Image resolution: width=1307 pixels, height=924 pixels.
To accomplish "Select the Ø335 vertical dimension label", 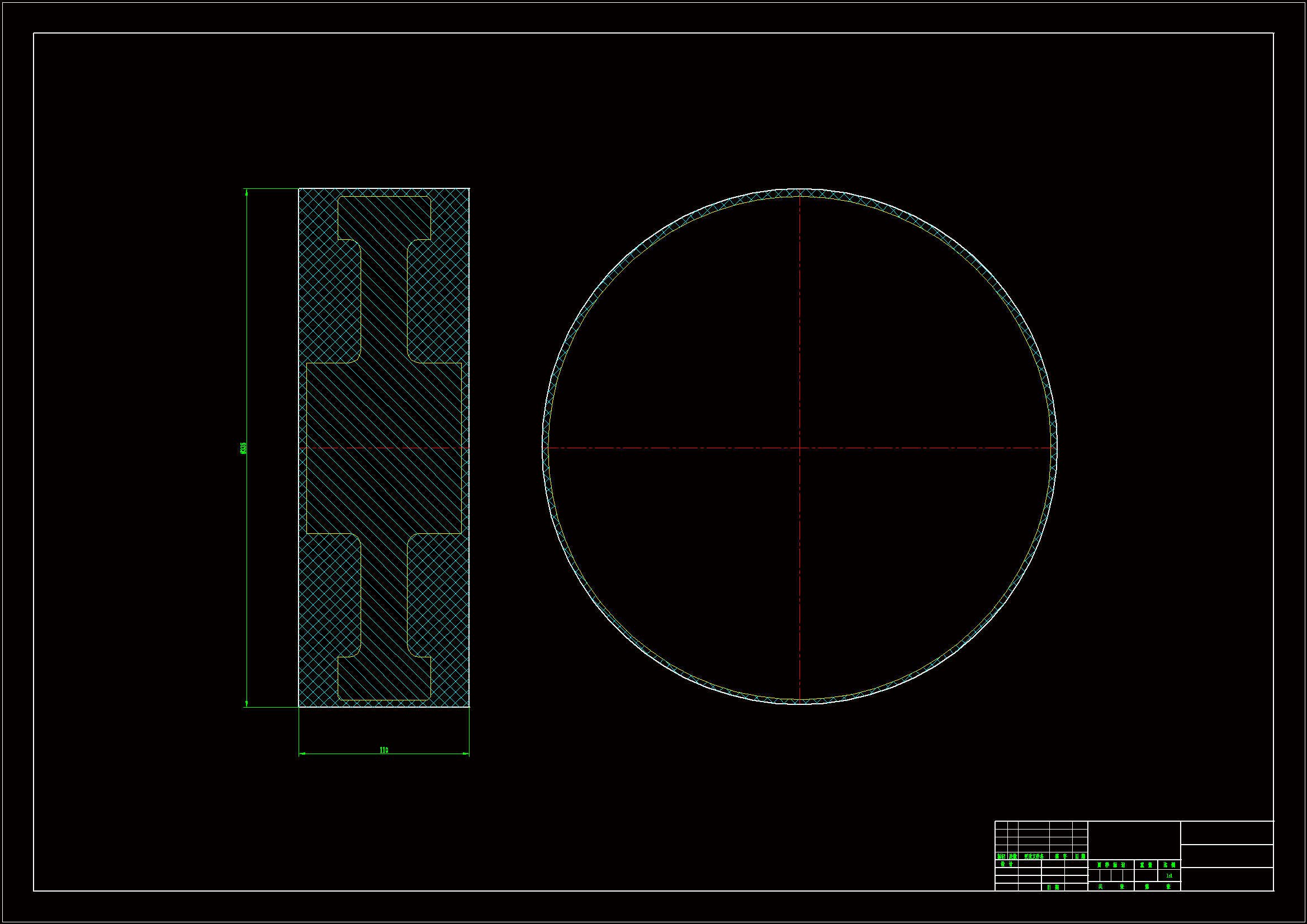I will [x=243, y=448].
